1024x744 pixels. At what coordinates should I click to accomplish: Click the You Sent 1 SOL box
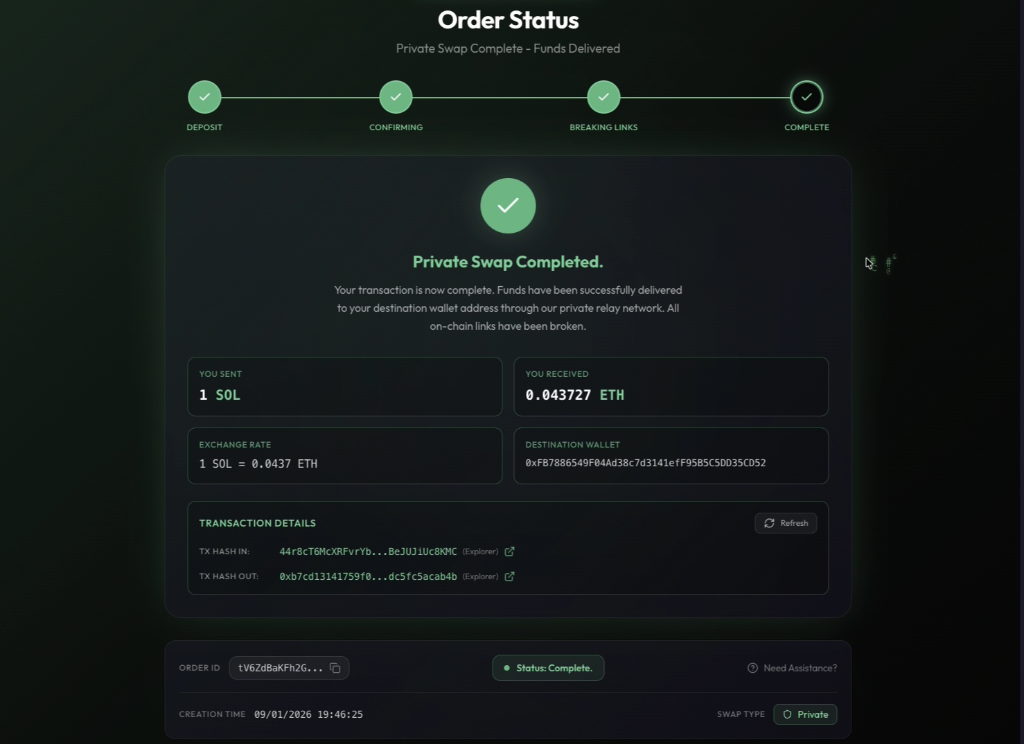[345, 386]
